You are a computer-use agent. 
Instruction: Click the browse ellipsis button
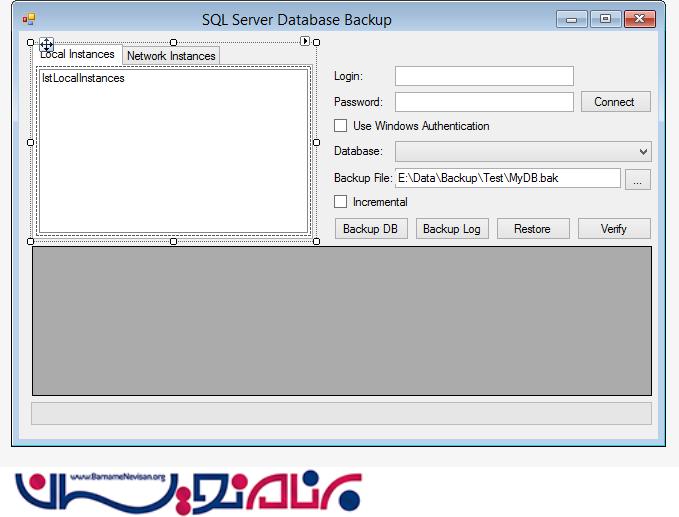point(638,179)
